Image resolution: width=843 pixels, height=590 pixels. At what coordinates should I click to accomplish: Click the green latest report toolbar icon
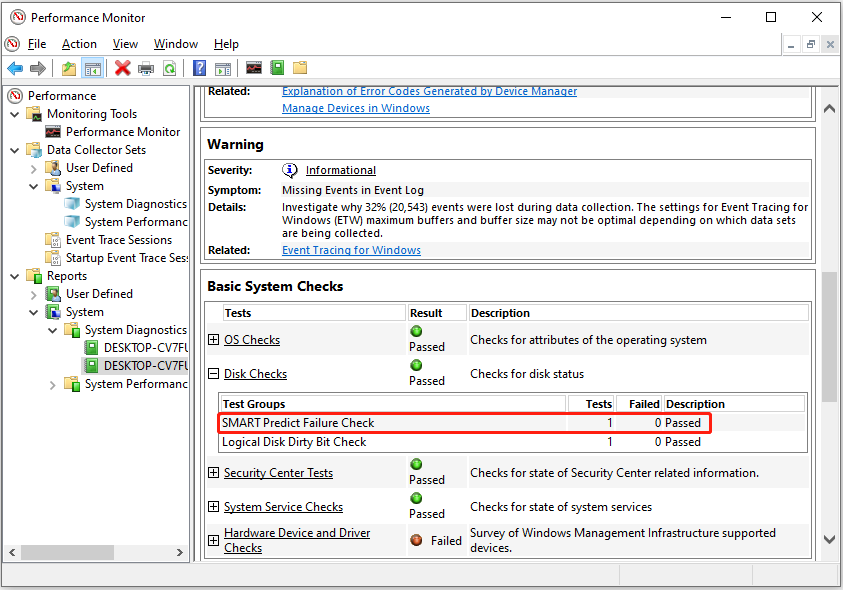276,68
